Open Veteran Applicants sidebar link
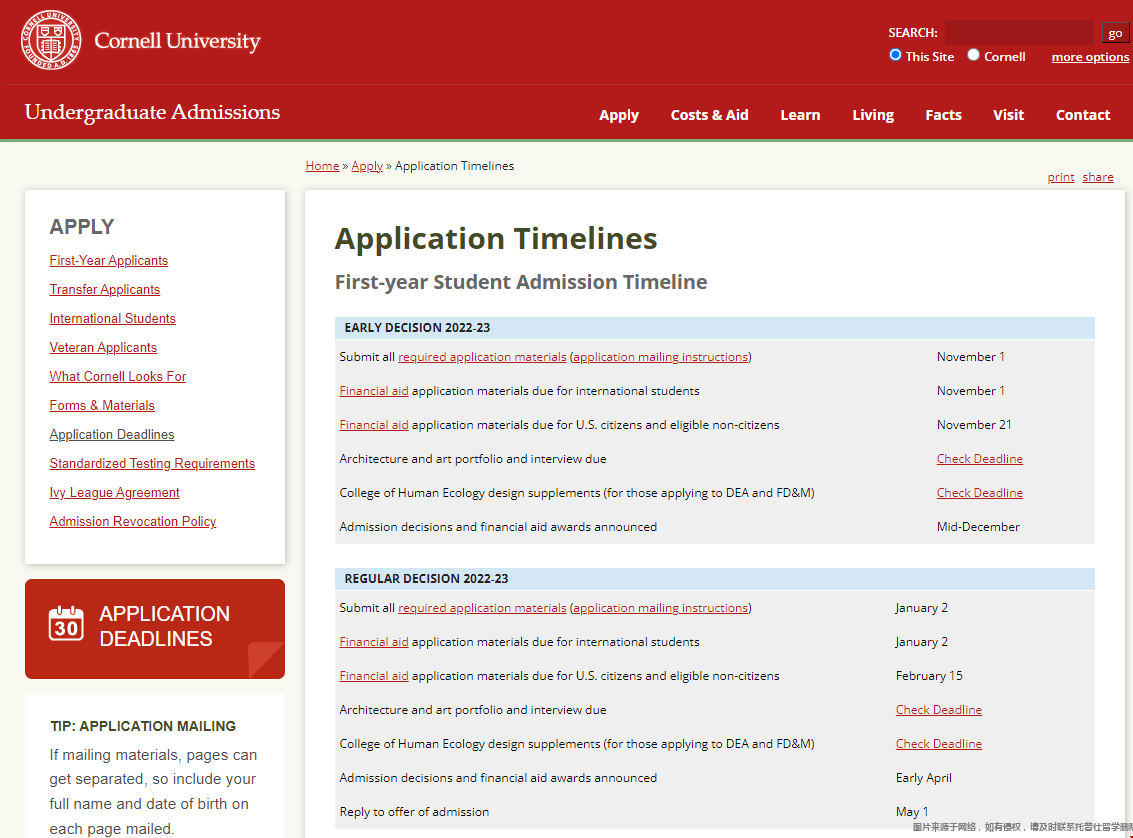1133x838 pixels. click(103, 347)
